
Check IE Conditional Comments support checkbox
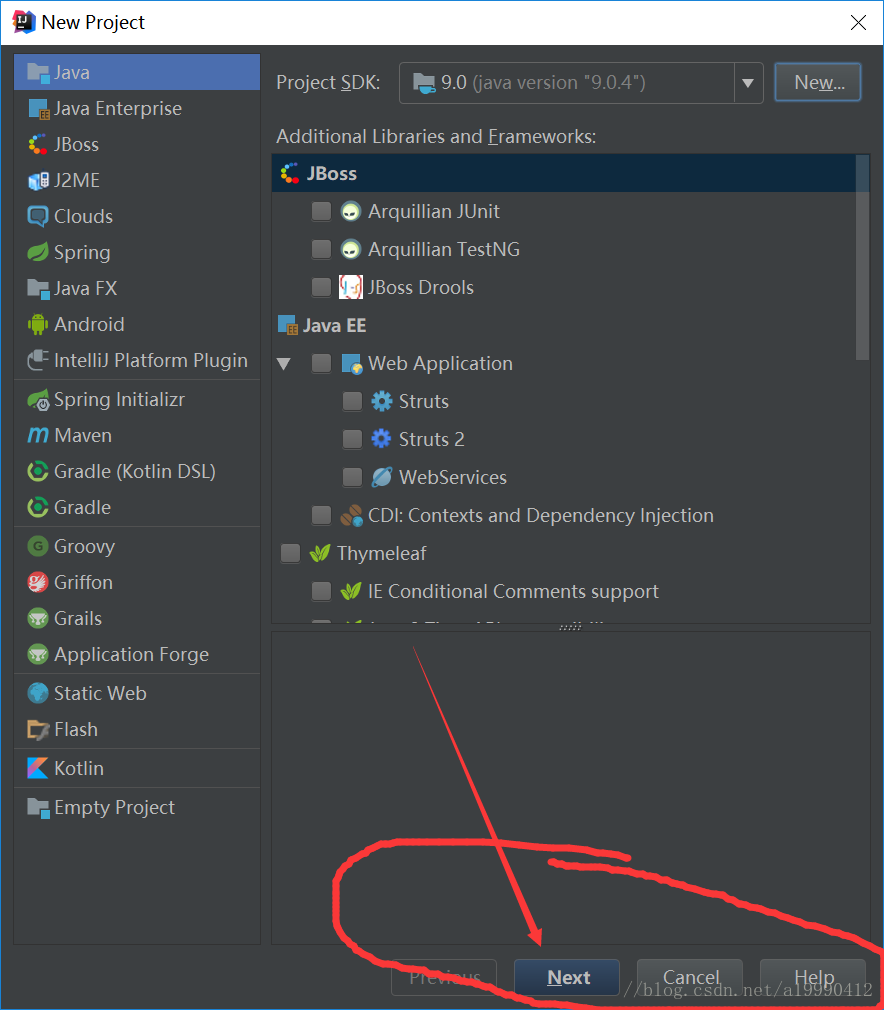pos(321,591)
